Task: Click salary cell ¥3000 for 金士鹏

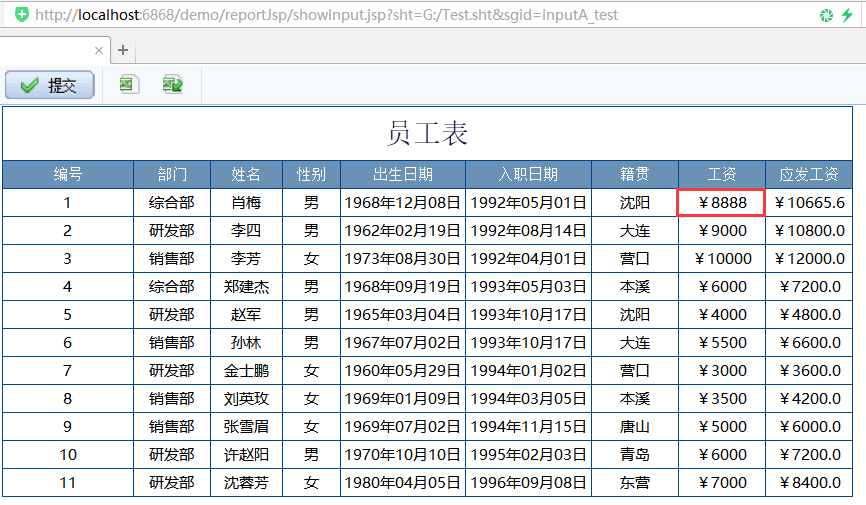Action: coord(722,371)
